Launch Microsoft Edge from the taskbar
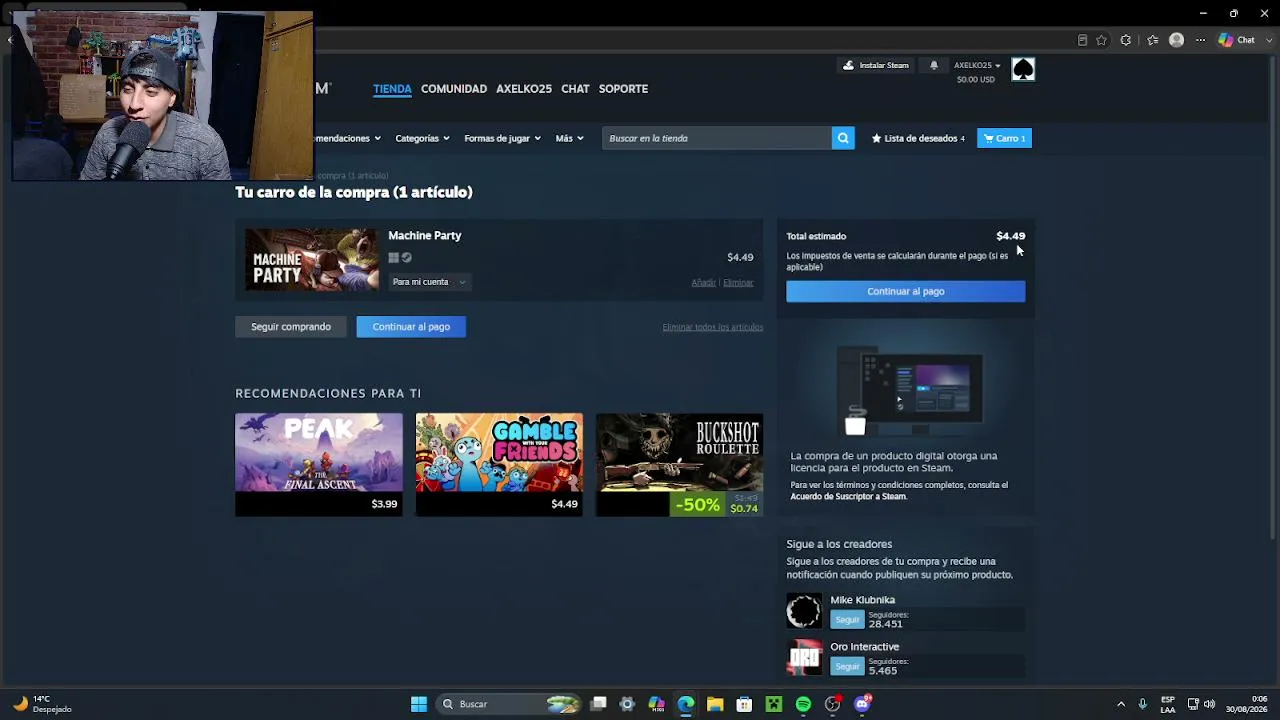The image size is (1280, 720). point(686,704)
